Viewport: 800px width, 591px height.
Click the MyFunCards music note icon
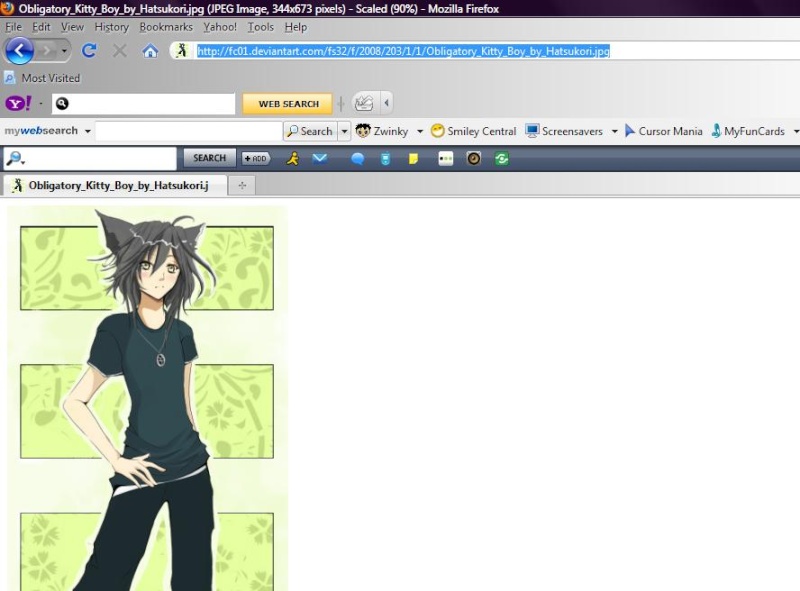[716, 131]
